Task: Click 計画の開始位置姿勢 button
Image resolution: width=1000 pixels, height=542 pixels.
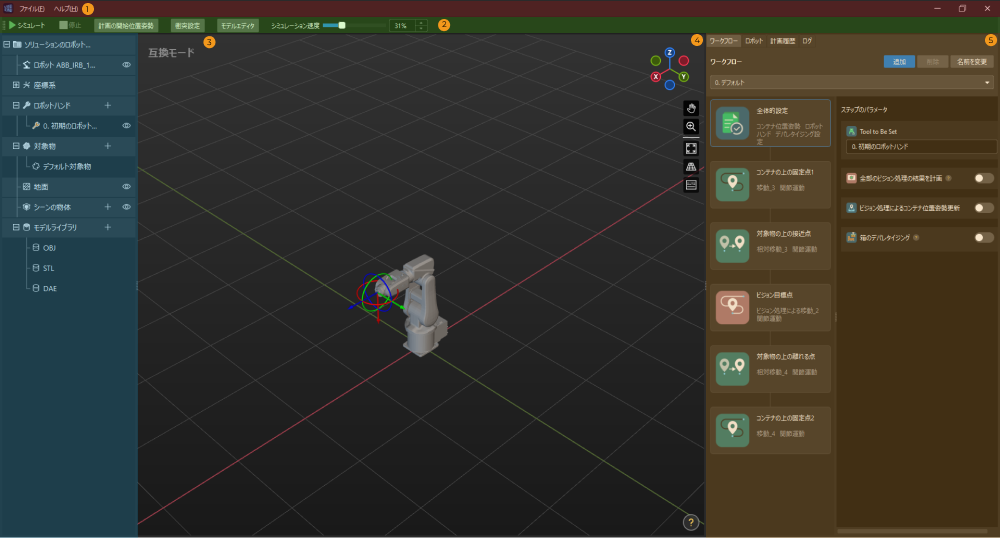Action: pyautogui.click(x=126, y=26)
